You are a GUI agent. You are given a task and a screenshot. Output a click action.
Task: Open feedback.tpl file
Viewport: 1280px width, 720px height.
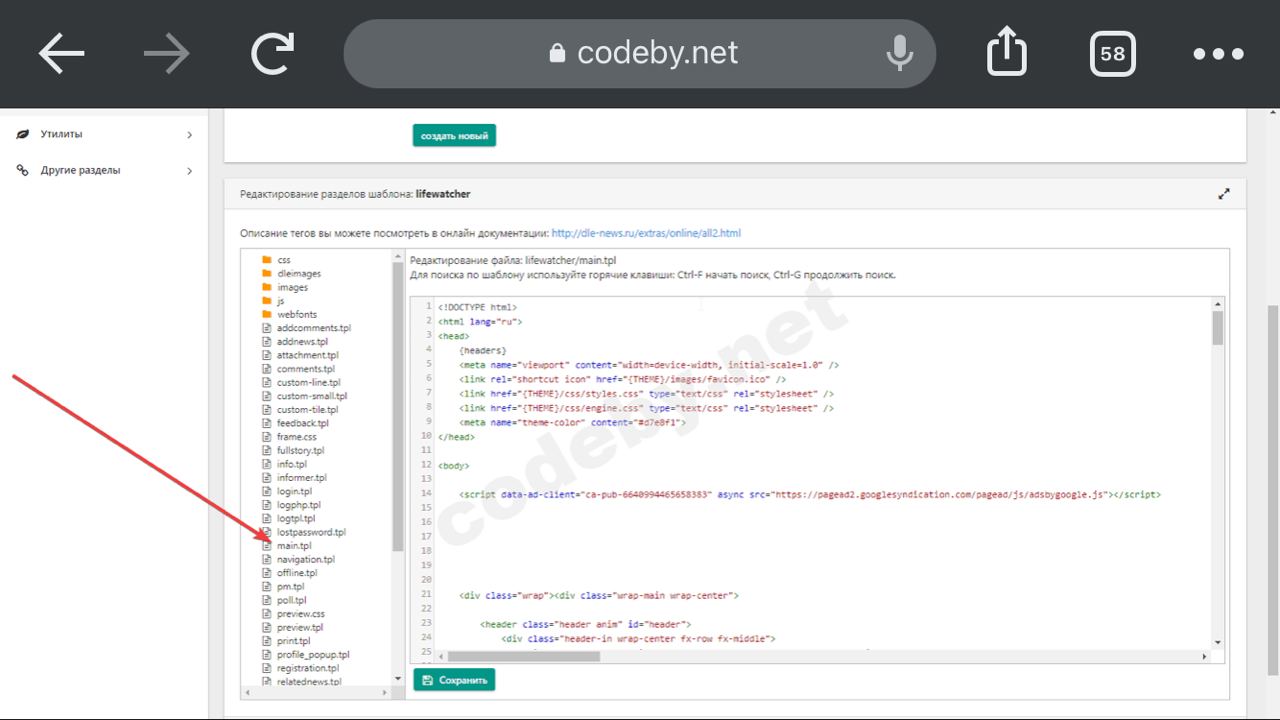[303, 423]
